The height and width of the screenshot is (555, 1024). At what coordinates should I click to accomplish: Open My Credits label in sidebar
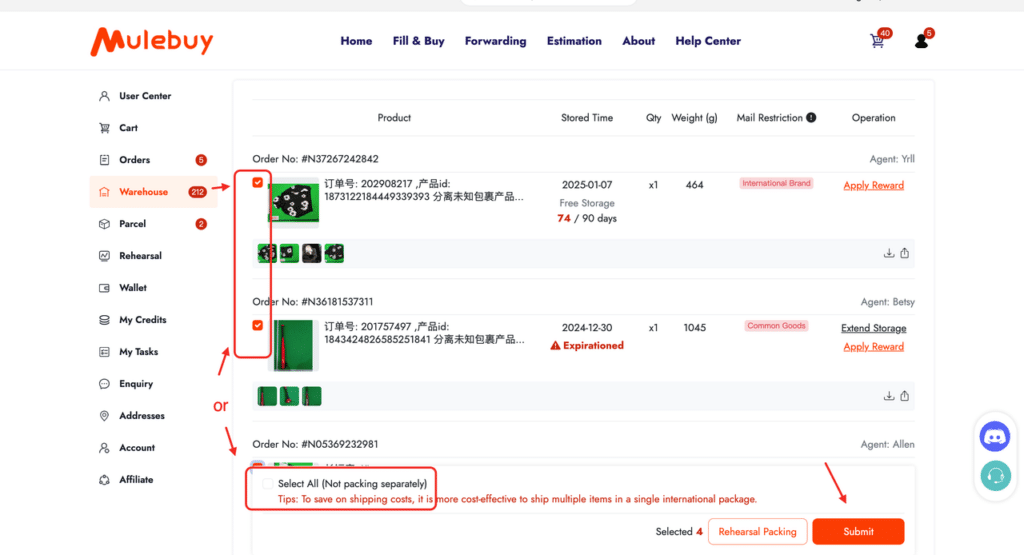(x=142, y=320)
